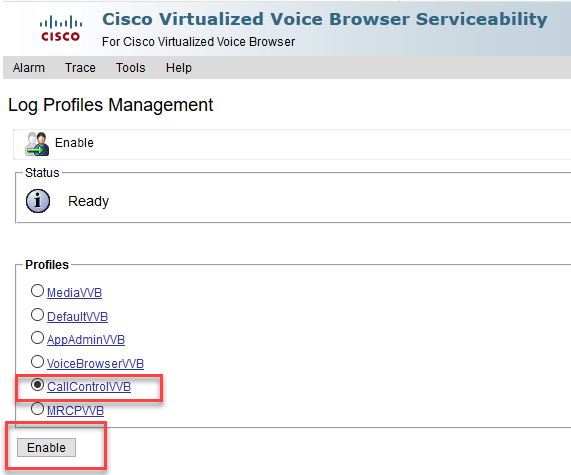Click the Ready status info icon
Screen dimensions: 571x475
tap(38, 201)
